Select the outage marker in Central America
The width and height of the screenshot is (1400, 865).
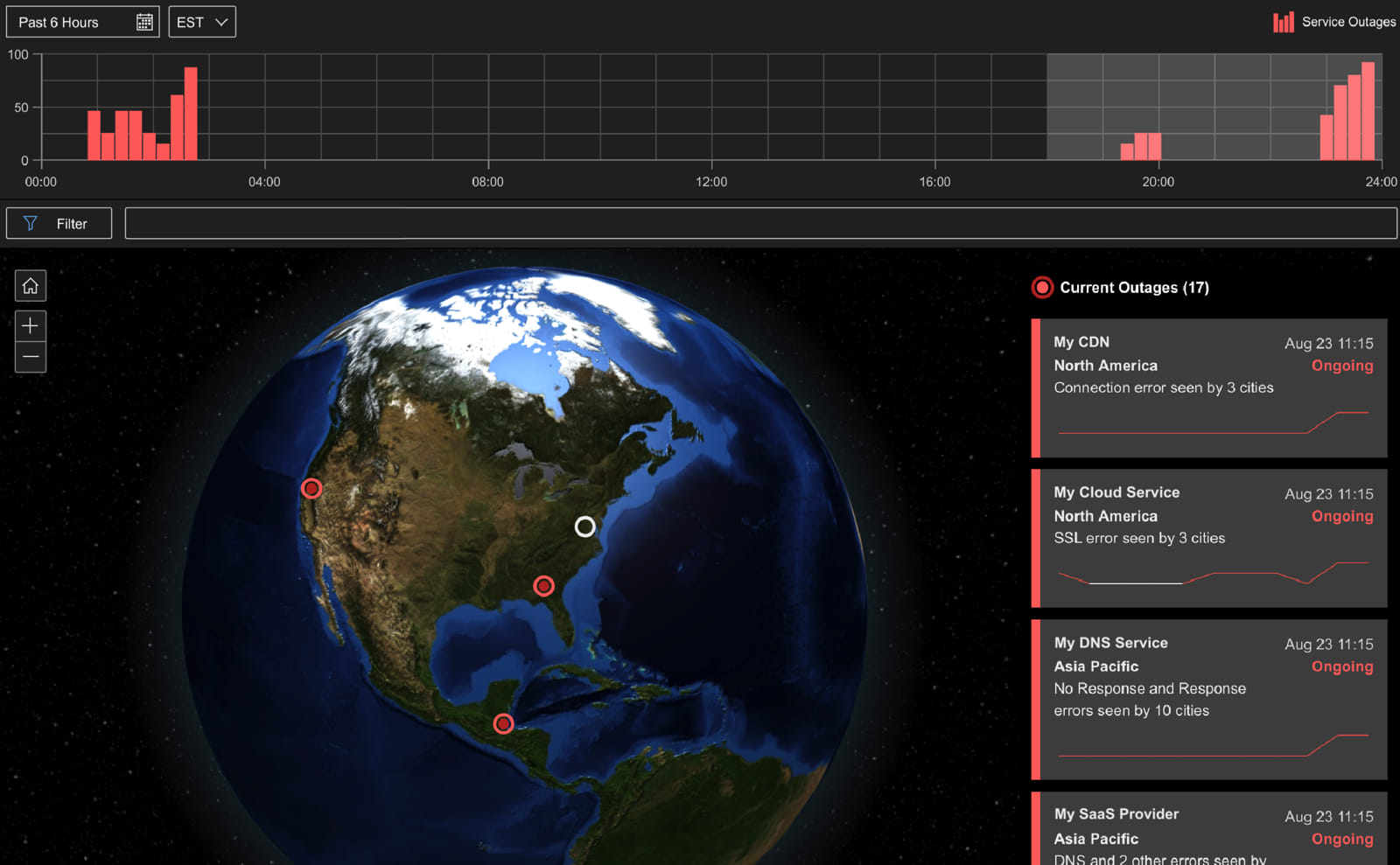pyautogui.click(x=503, y=724)
